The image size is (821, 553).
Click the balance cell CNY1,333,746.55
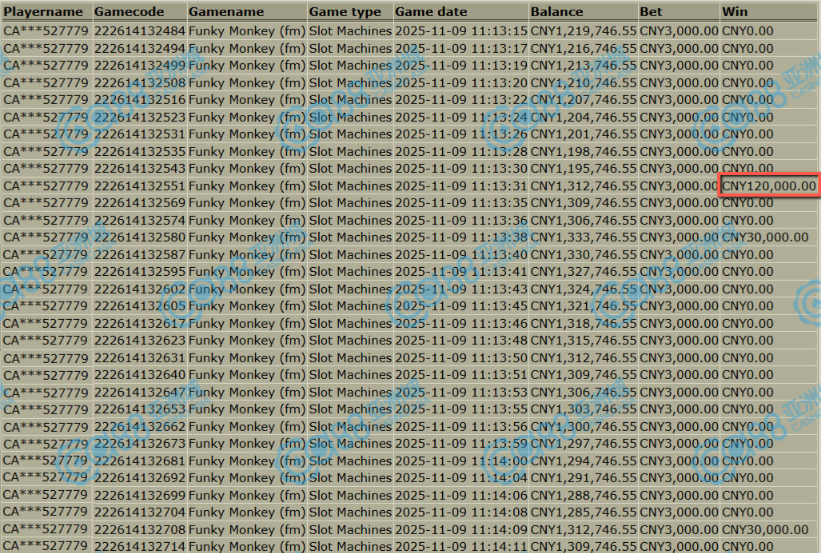tap(583, 237)
